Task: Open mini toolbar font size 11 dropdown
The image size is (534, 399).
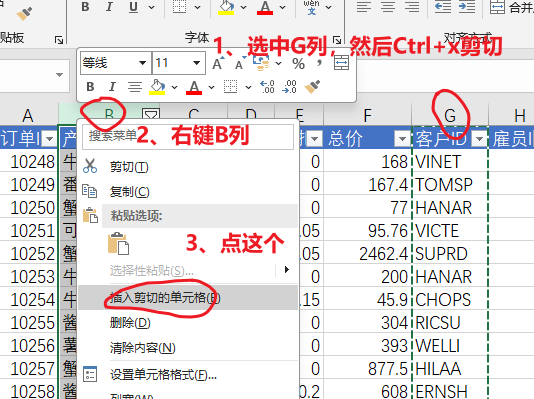Action: (x=197, y=63)
